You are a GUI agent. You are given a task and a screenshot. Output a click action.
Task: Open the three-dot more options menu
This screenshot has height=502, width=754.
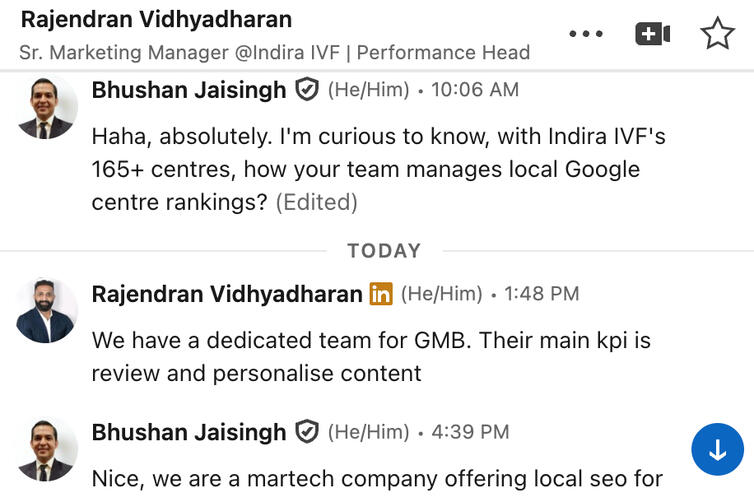[x=586, y=34]
